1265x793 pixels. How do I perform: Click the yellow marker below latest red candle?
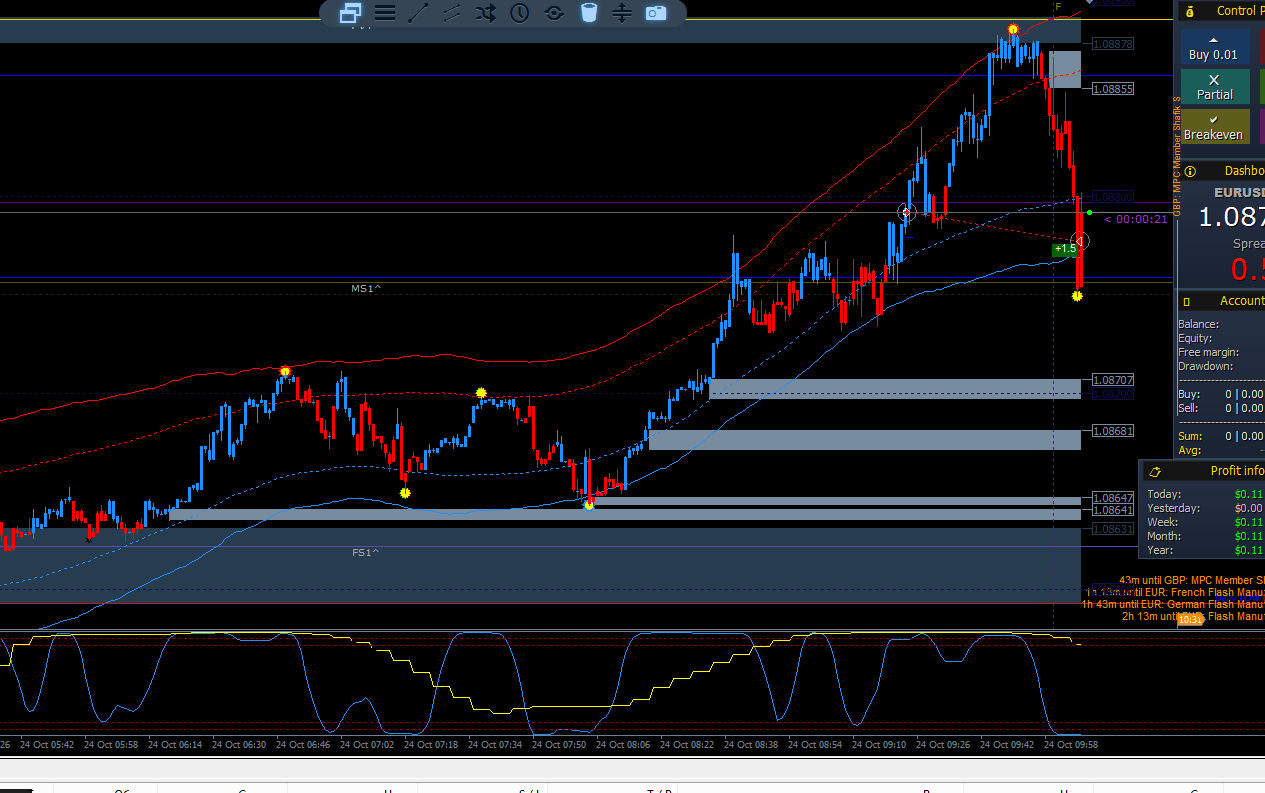click(x=1077, y=296)
